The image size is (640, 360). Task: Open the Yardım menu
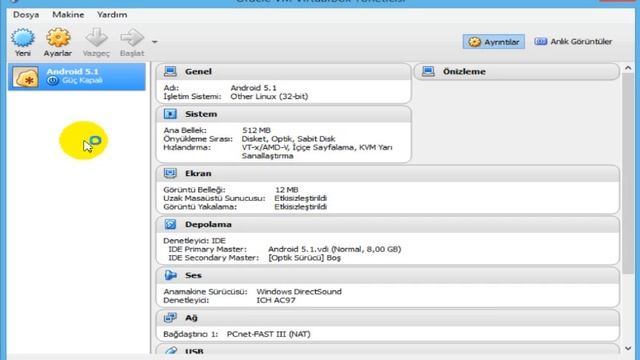click(112, 15)
